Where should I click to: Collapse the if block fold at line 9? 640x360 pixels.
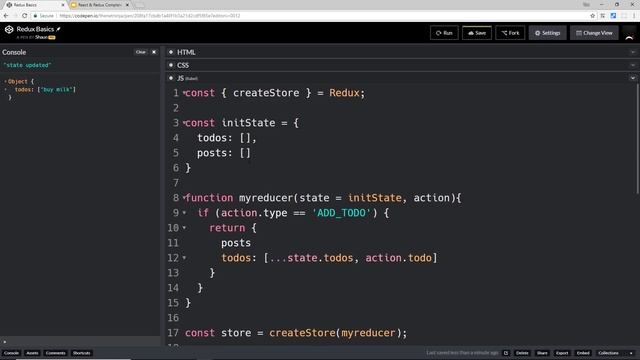(184, 213)
